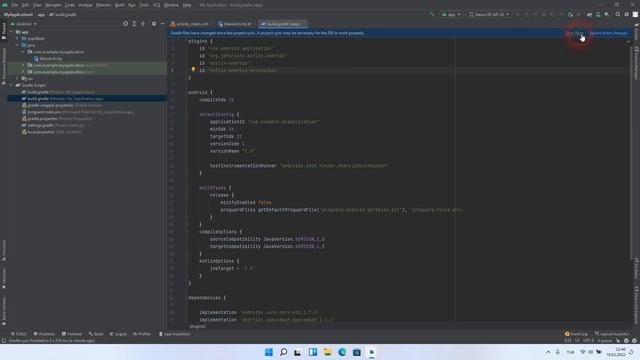This screenshot has height=360, width=640.
Task: Open the Code menu
Action: [70, 5]
